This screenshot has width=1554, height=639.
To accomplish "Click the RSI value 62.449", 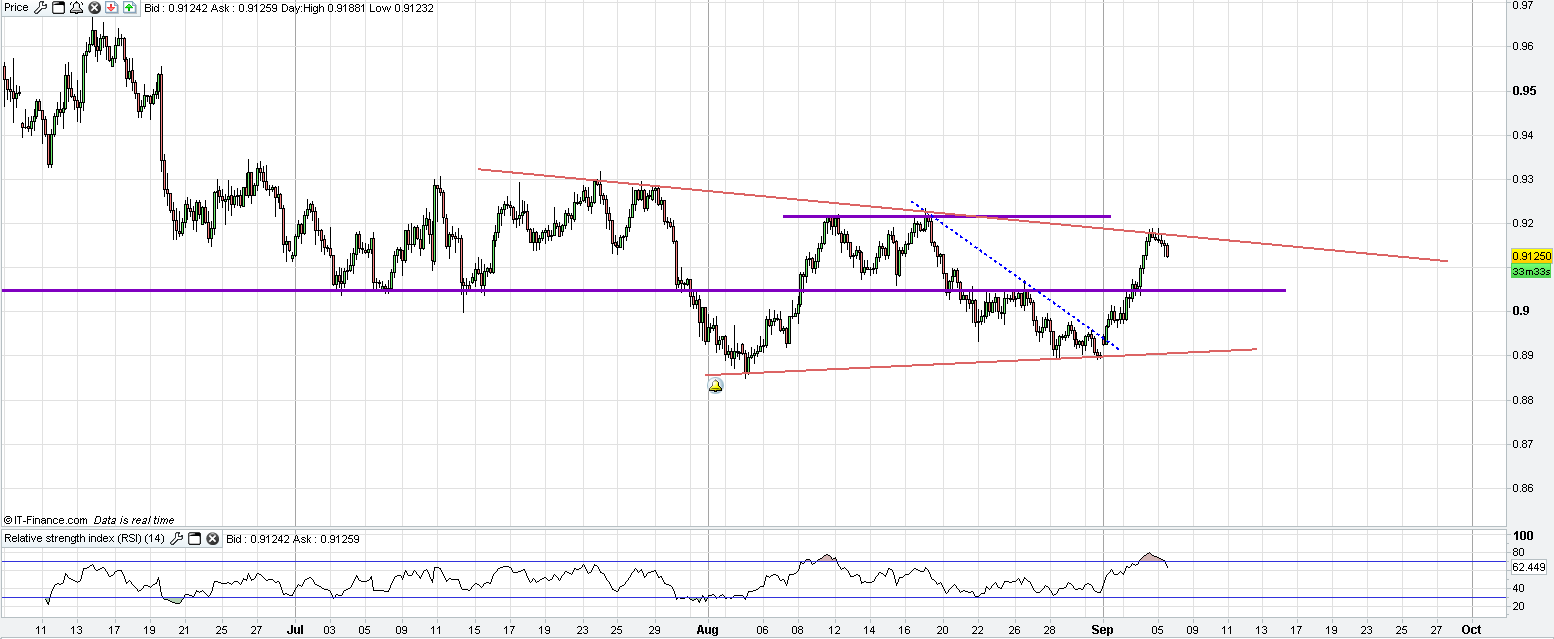I will pos(1531,566).
